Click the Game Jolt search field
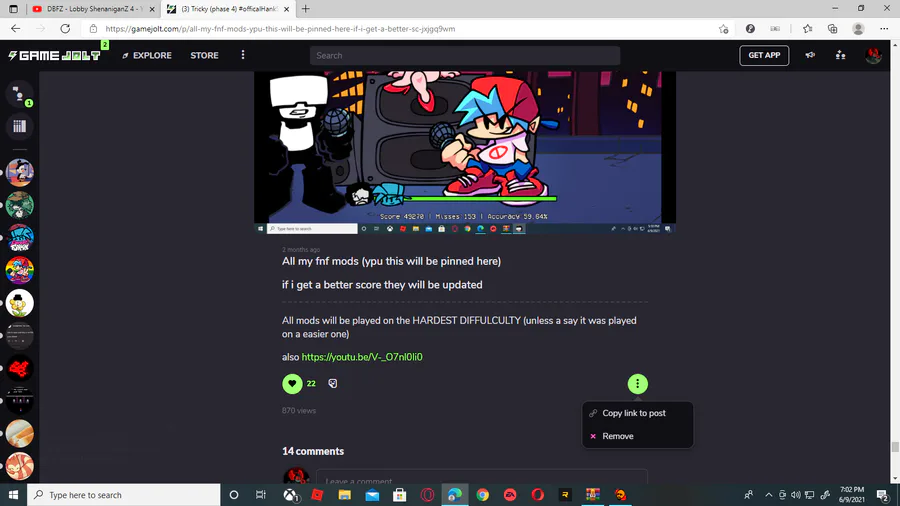Viewport: 900px width, 506px height. [465, 56]
